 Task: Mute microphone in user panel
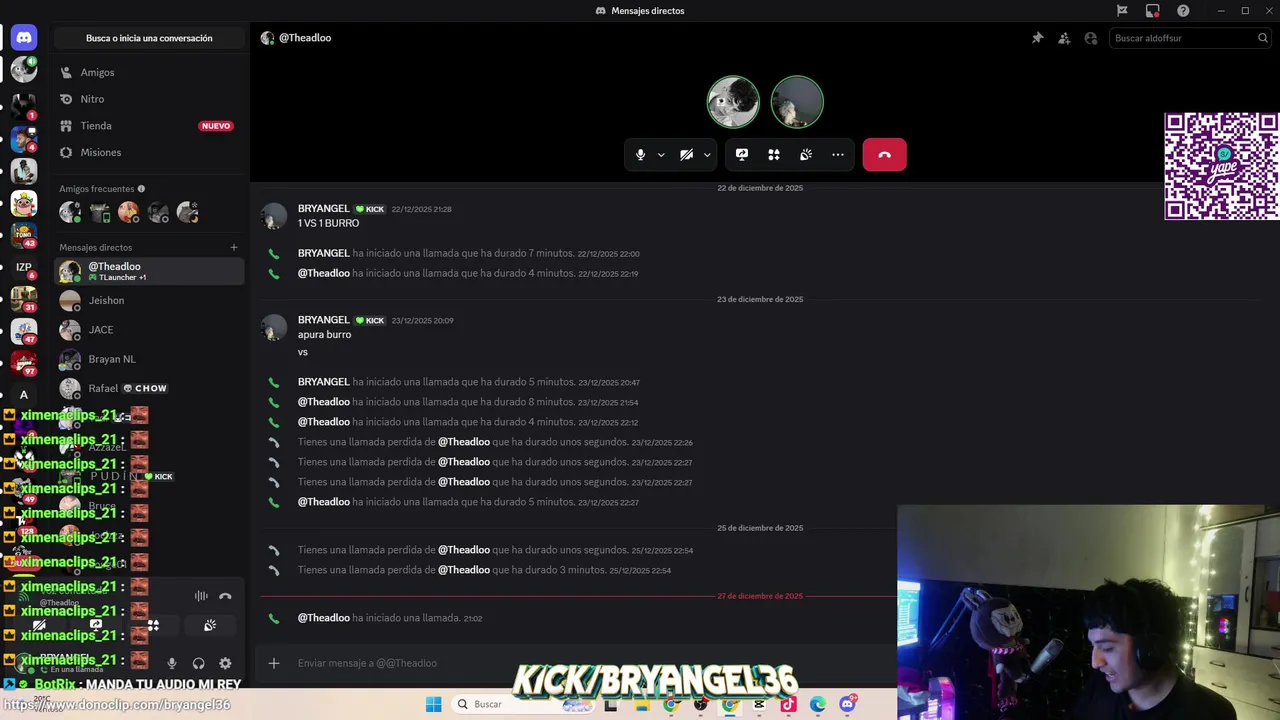click(x=172, y=663)
